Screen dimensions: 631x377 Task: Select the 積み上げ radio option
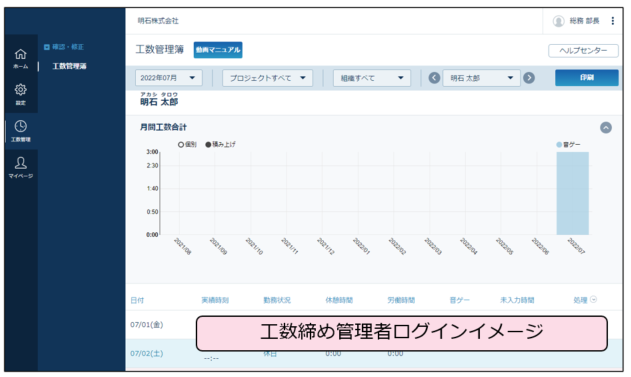[208, 144]
